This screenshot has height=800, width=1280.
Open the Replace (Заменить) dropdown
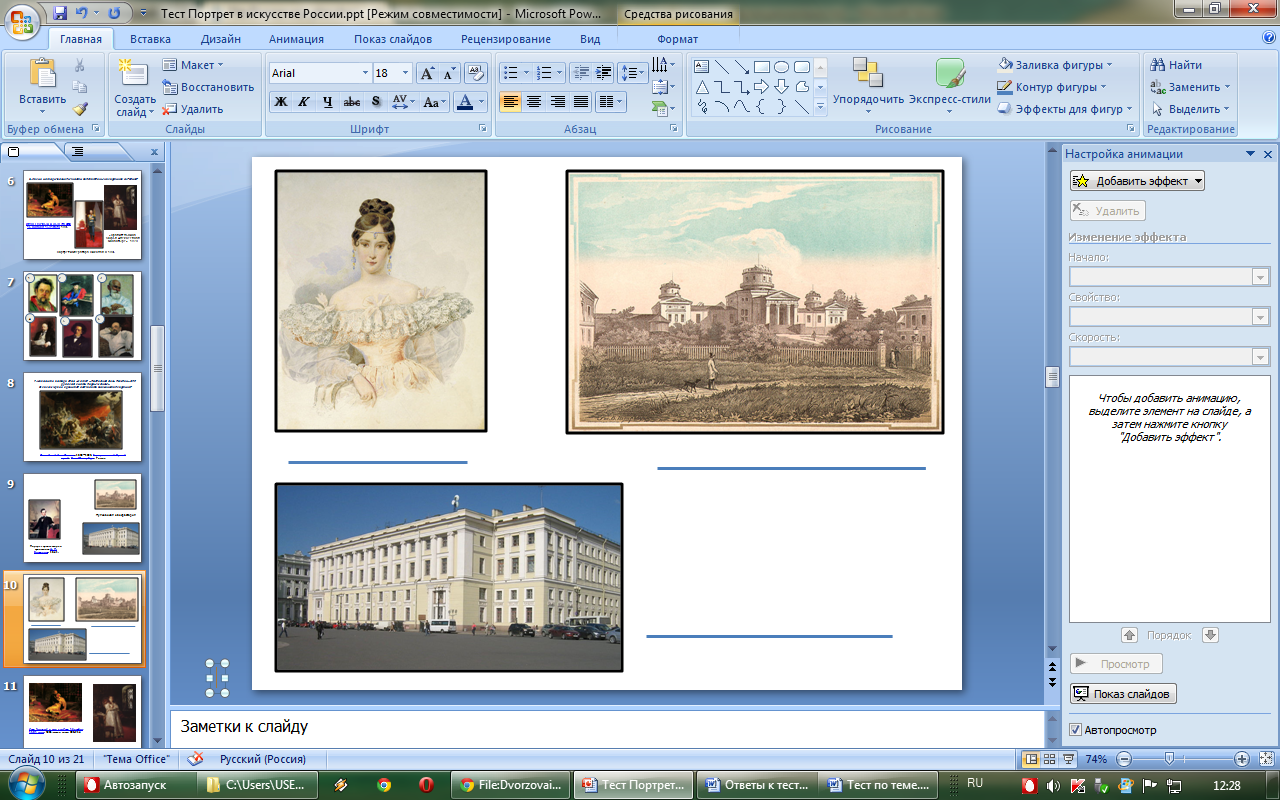[x=1190, y=87]
